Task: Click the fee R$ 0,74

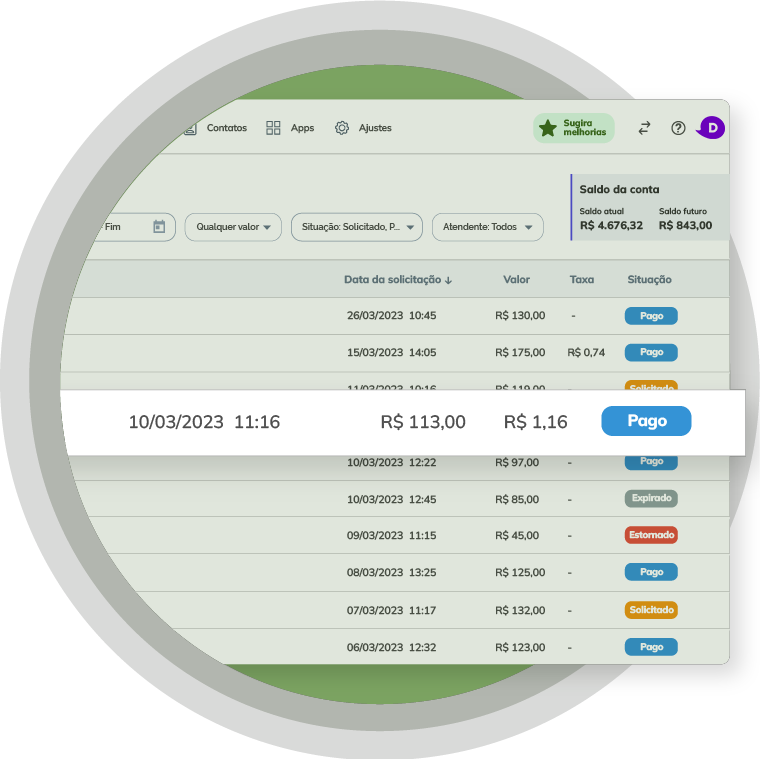Action: tap(586, 352)
